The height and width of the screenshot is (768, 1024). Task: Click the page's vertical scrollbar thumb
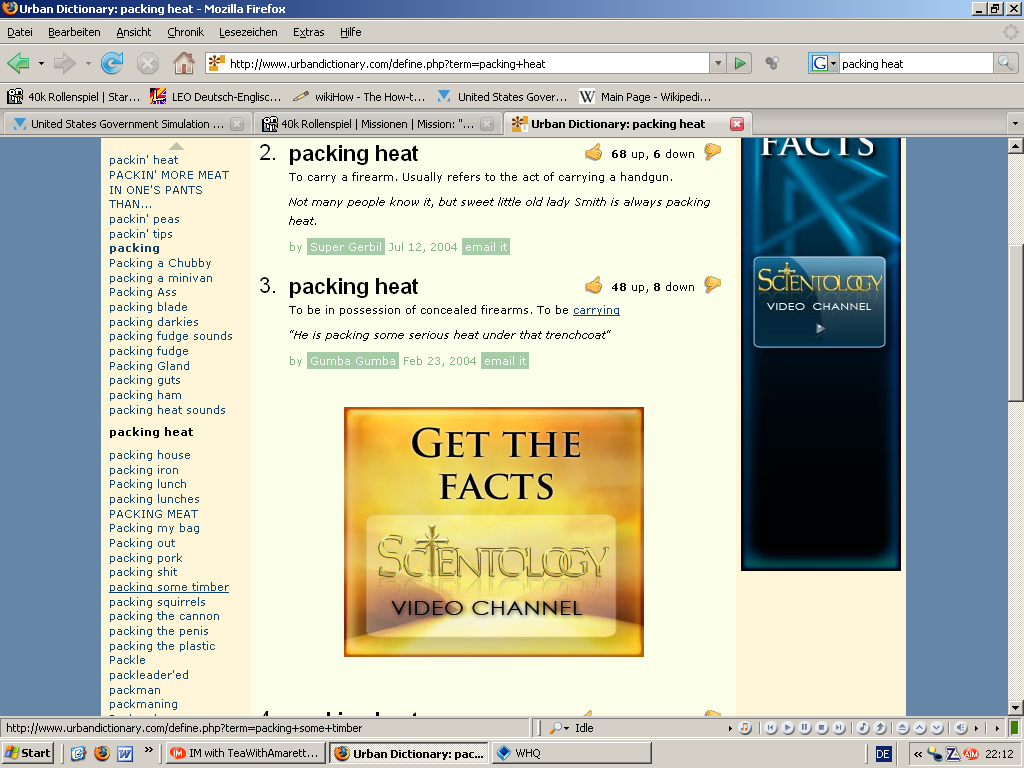[1015, 320]
